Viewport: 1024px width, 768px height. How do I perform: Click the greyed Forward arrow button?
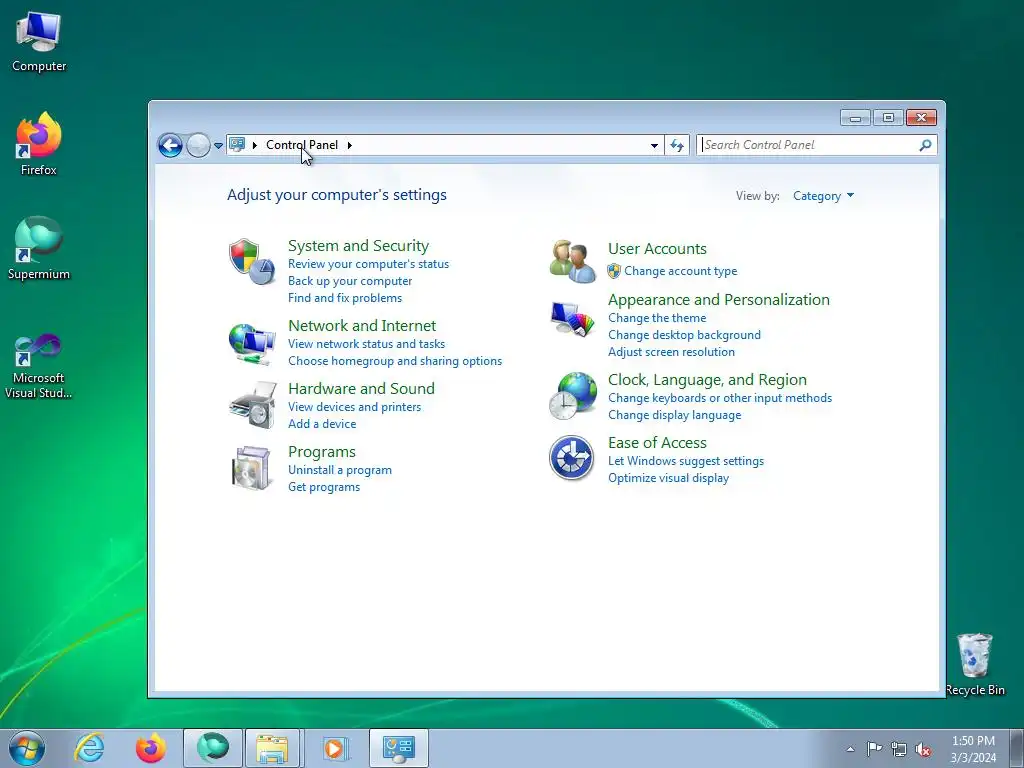click(x=198, y=145)
